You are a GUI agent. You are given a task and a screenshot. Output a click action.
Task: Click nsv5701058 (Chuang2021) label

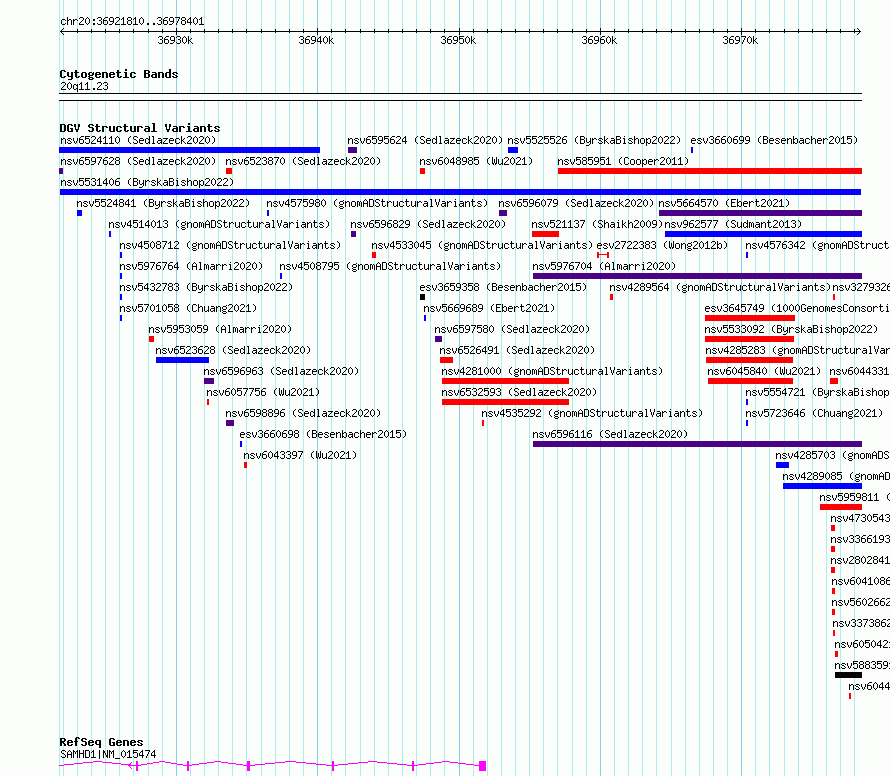pyautogui.click(x=188, y=308)
